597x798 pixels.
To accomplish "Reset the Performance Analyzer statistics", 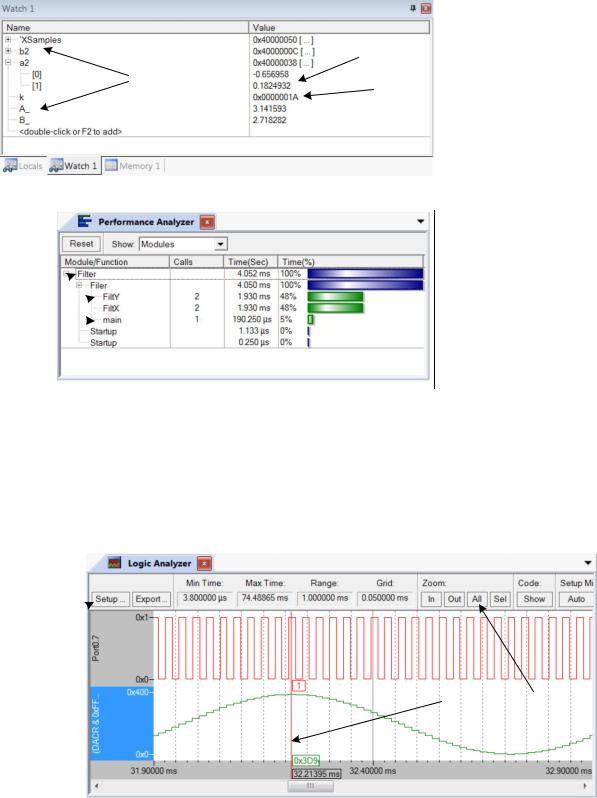I will [x=81, y=244].
